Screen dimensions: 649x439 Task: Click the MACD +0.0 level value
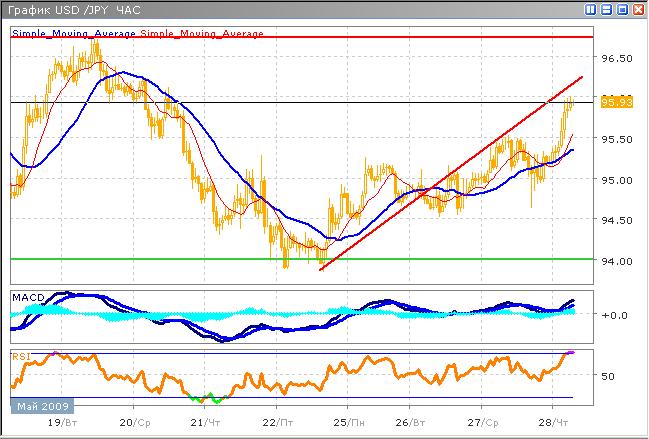tap(612, 314)
